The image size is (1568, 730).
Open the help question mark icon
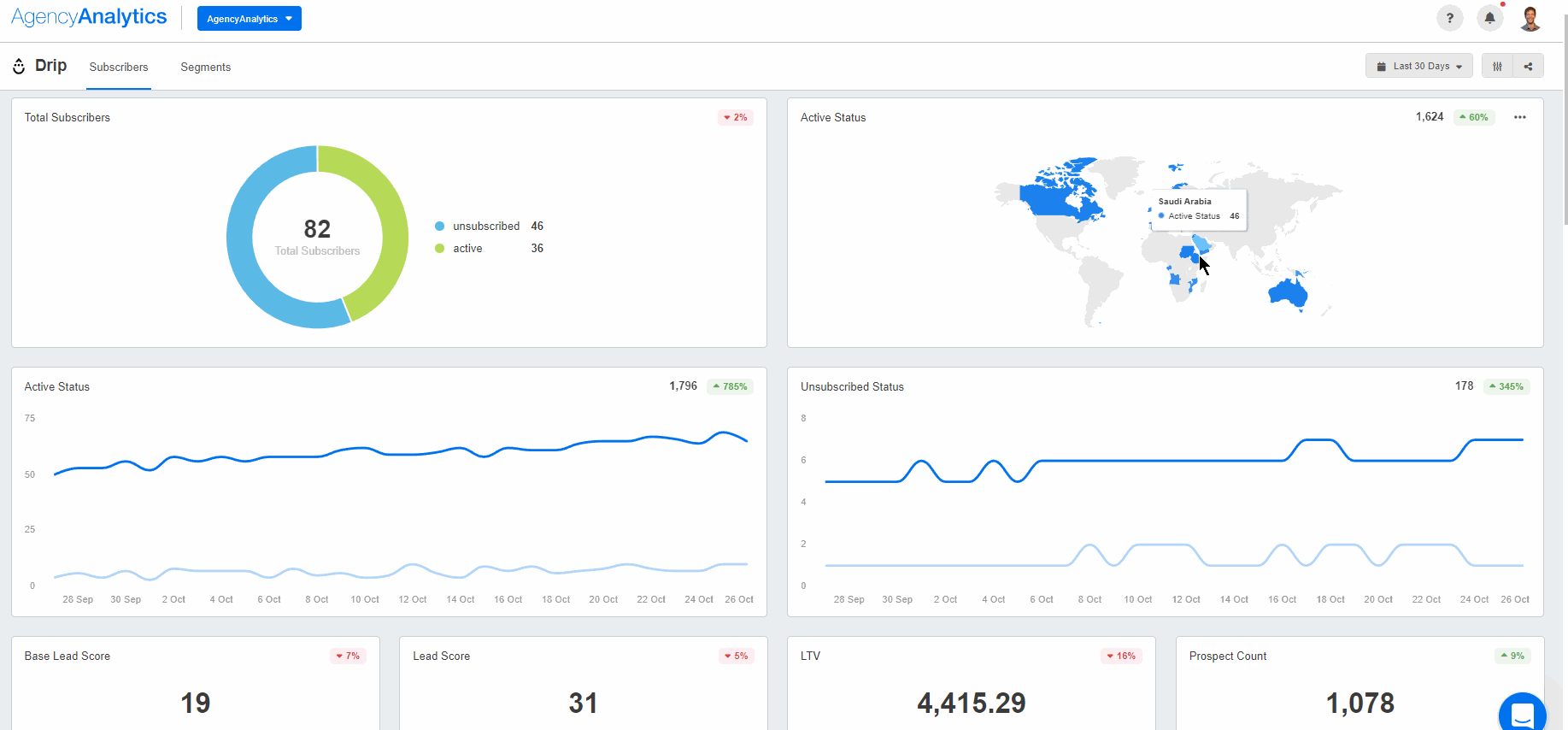click(1449, 18)
